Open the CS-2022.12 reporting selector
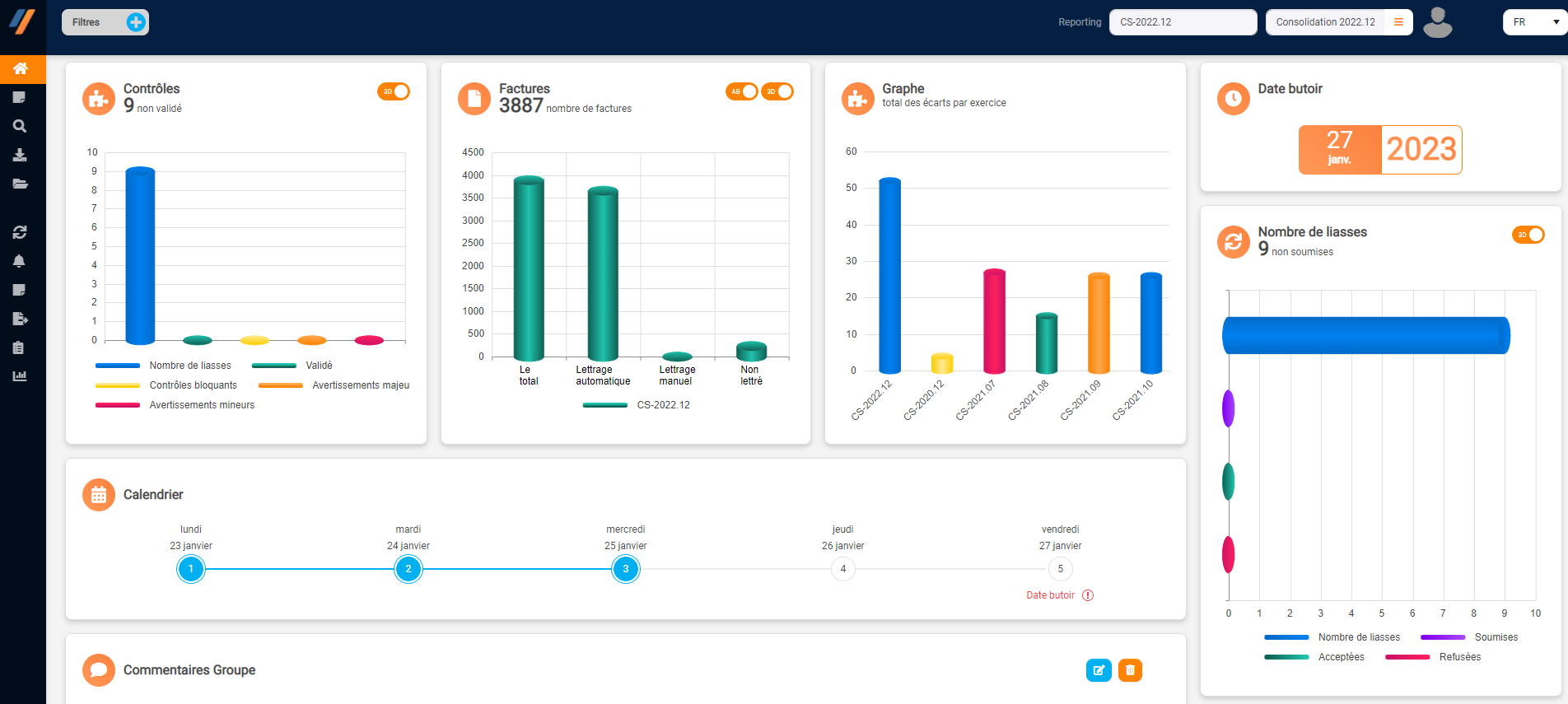The height and width of the screenshot is (704, 1568). pyautogui.click(x=1182, y=22)
